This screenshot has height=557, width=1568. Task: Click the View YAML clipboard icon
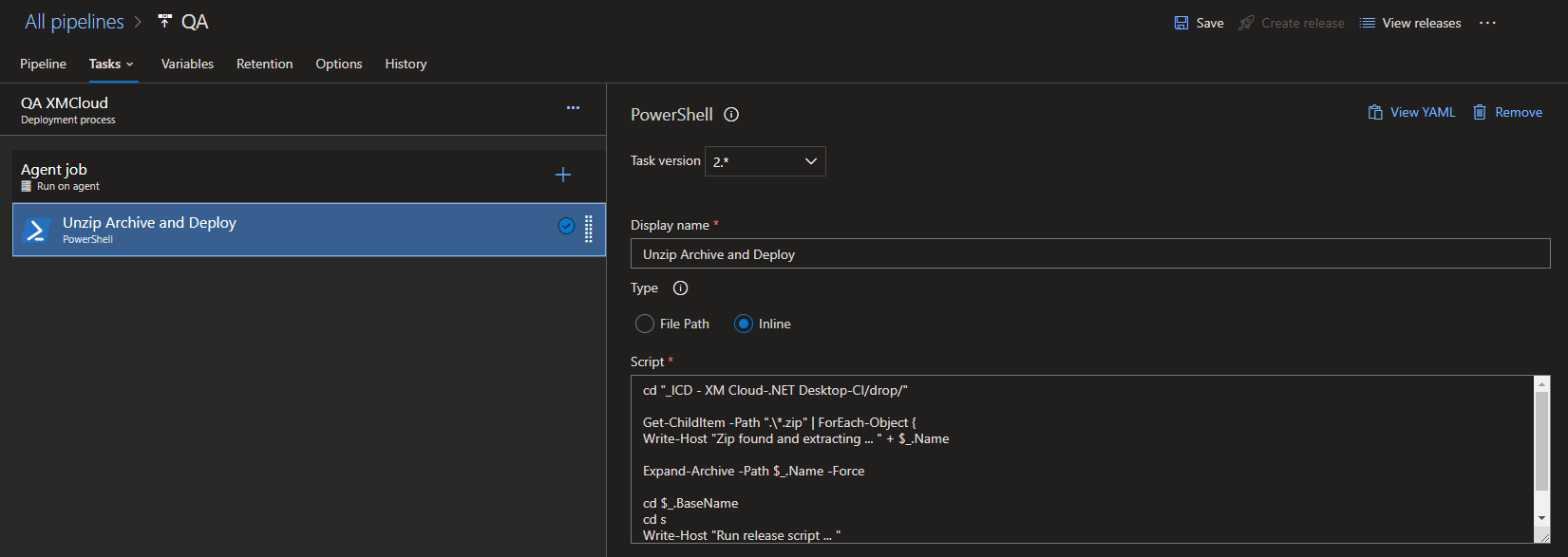(1374, 112)
